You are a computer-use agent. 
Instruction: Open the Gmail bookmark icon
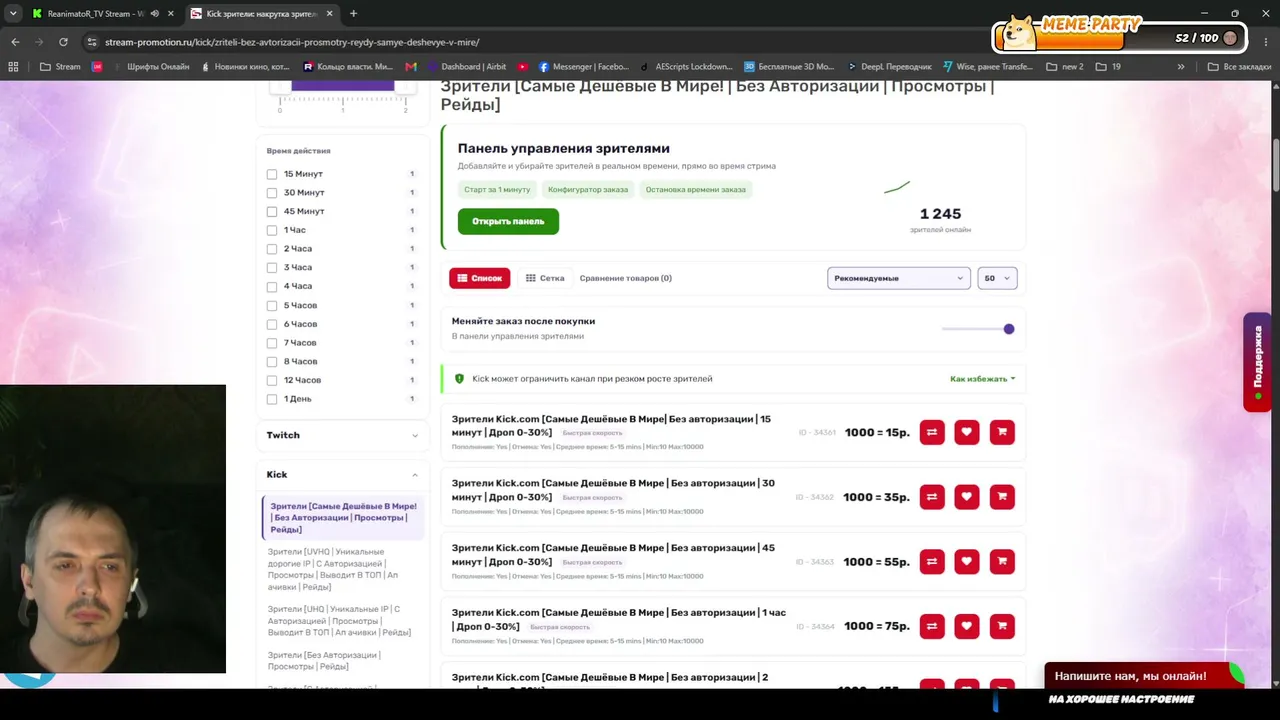click(x=411, y=67)
